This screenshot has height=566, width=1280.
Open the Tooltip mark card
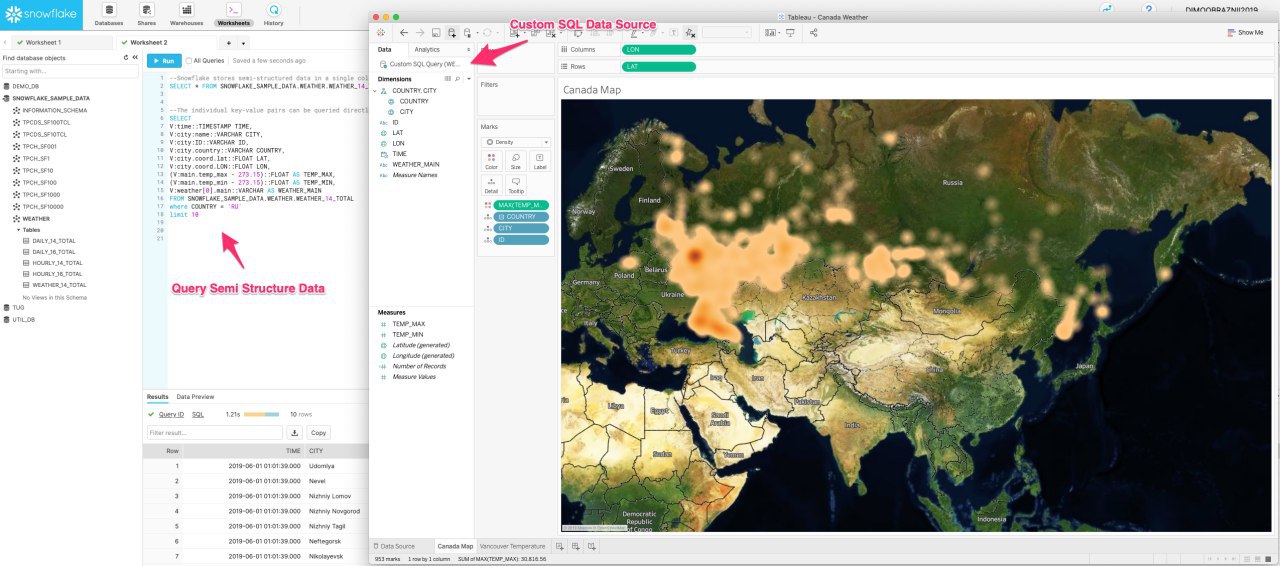(x=516, y=185)
